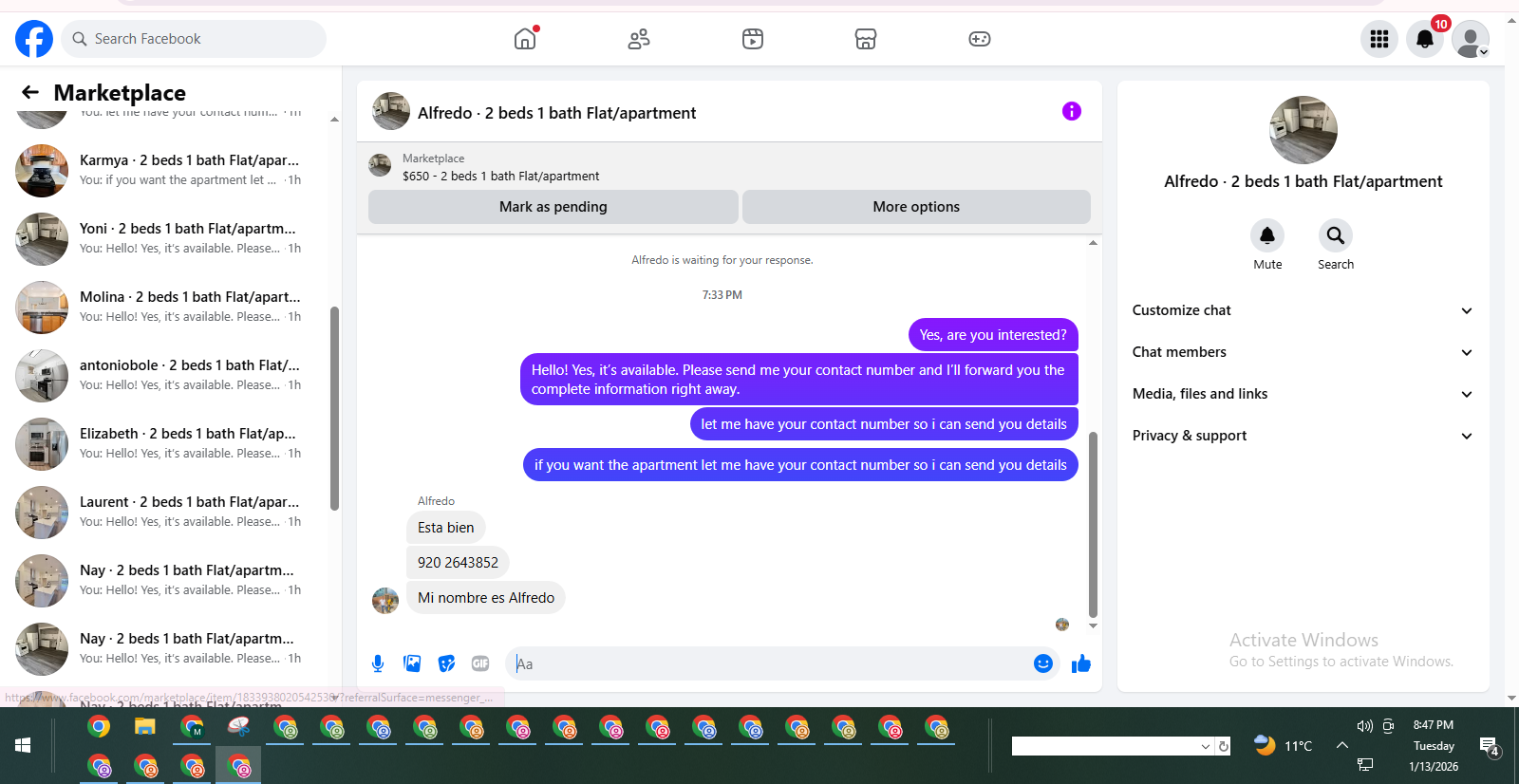The height and width of the screenshot is (784, 1519).
Task: Open the notifications bell with badge 10
Action: (1425, 39)
